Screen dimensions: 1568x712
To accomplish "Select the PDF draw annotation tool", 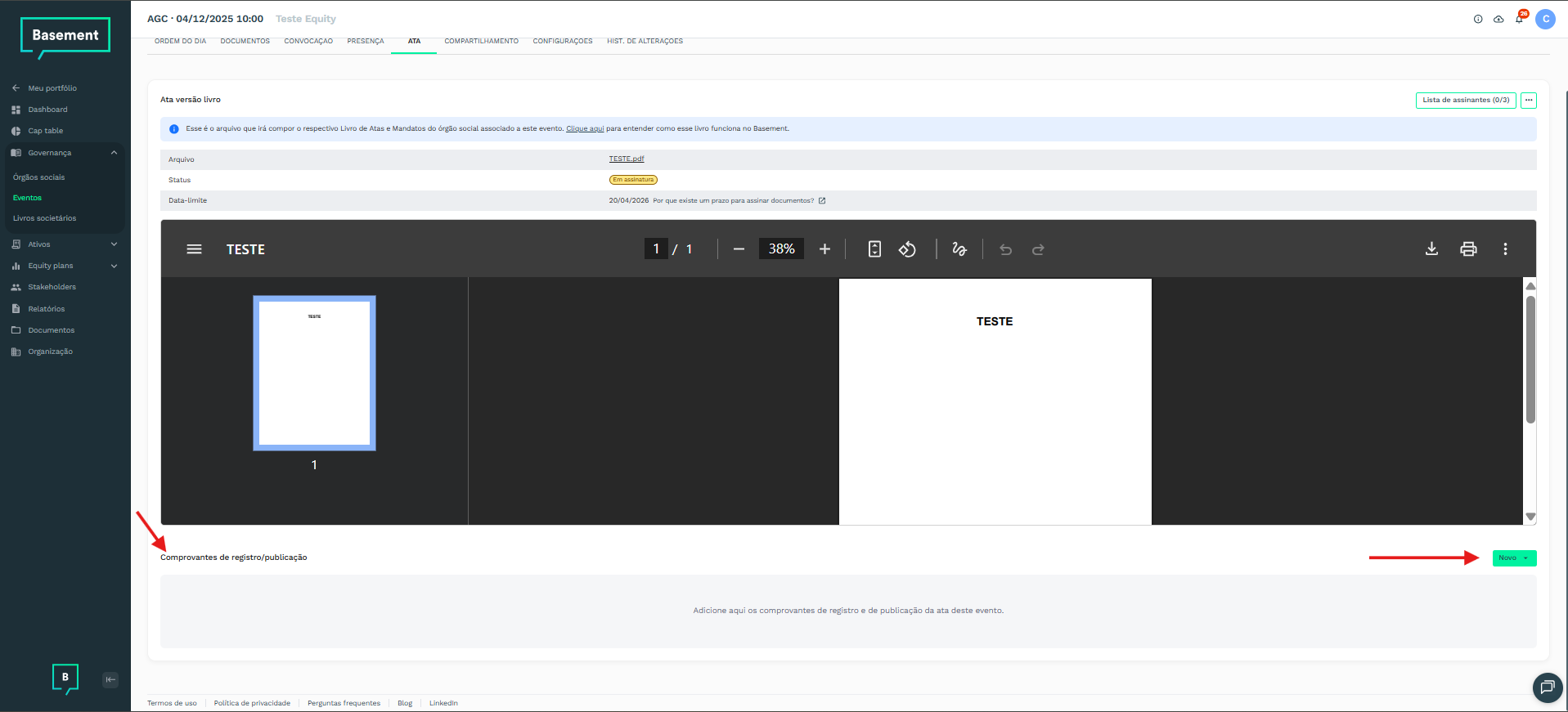I will (959, 249).
